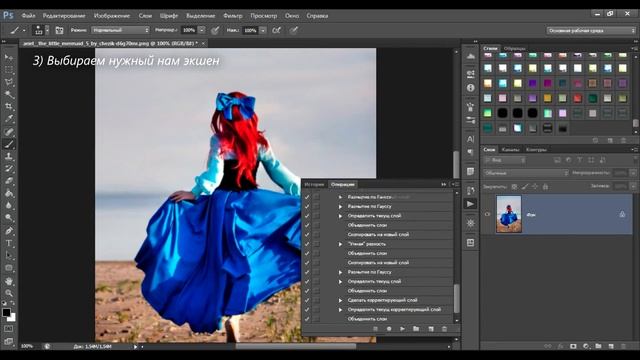Toggle lock all padlock in Закрепить row
Viewport: 640px width, 360px height.
(545, 187)
